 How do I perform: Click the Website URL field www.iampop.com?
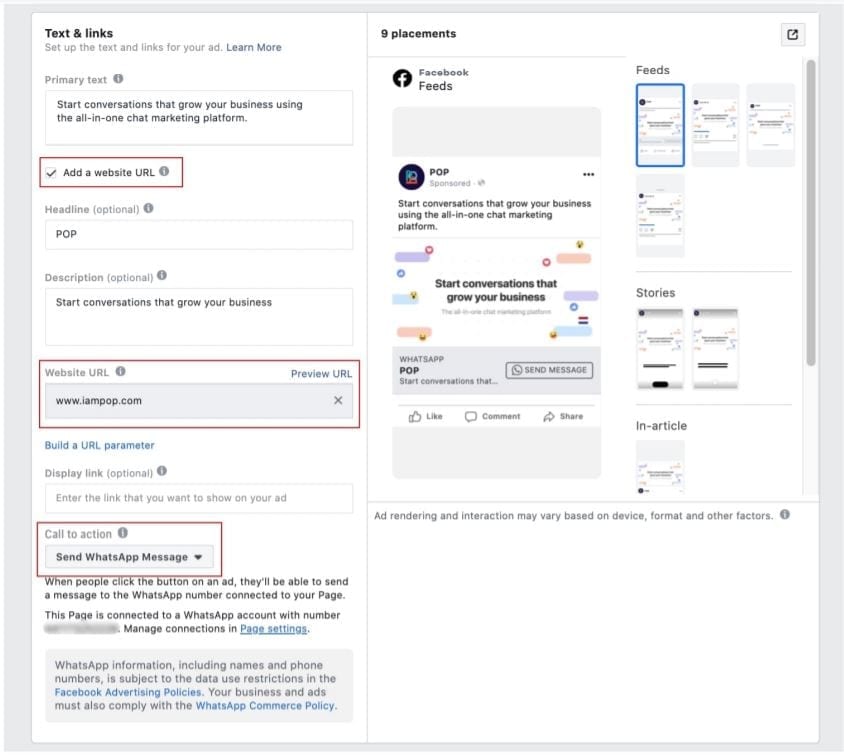199,400
